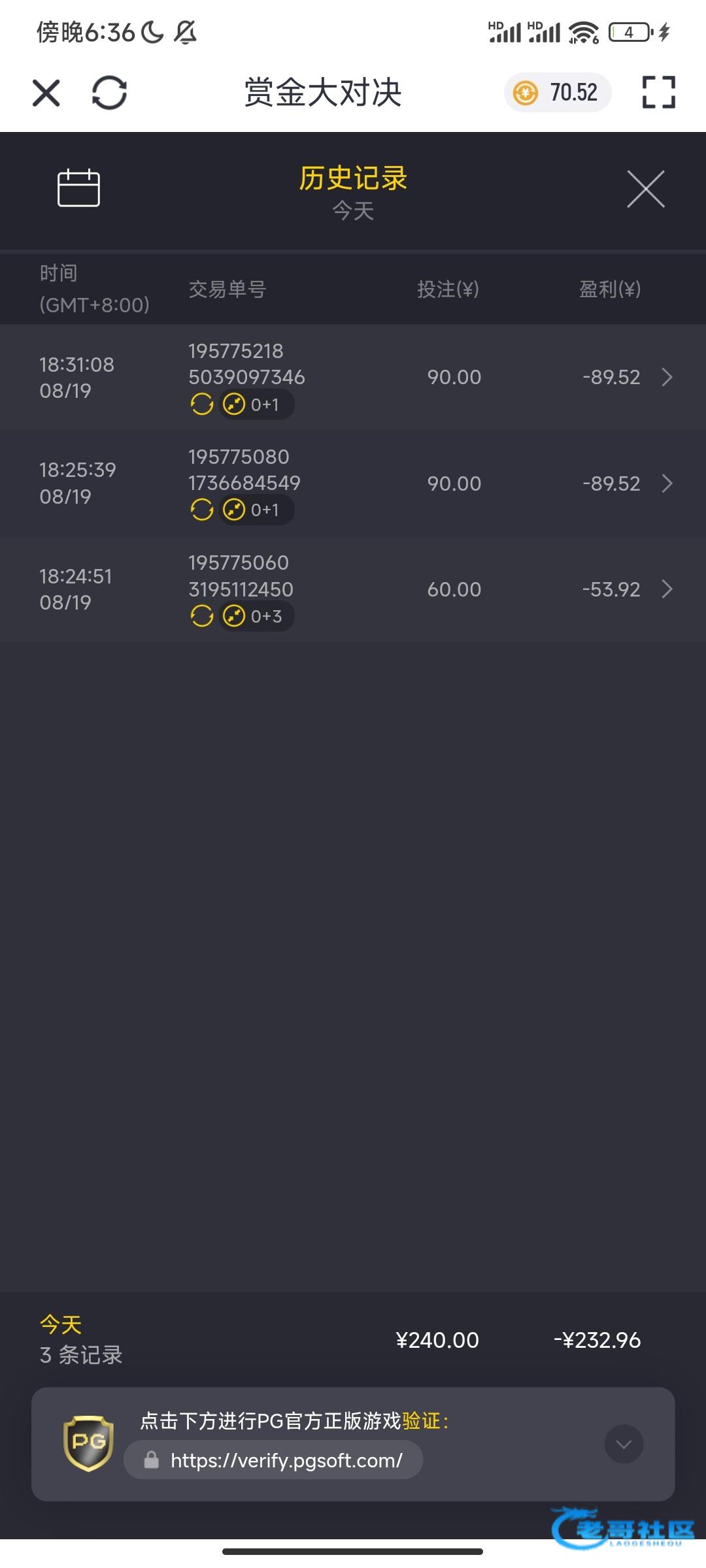The height and width of the screenshot is (1568, 706).
Task: Close the 赏金大对决 game page
Action: pyautogui.click(x=46, y=92)
